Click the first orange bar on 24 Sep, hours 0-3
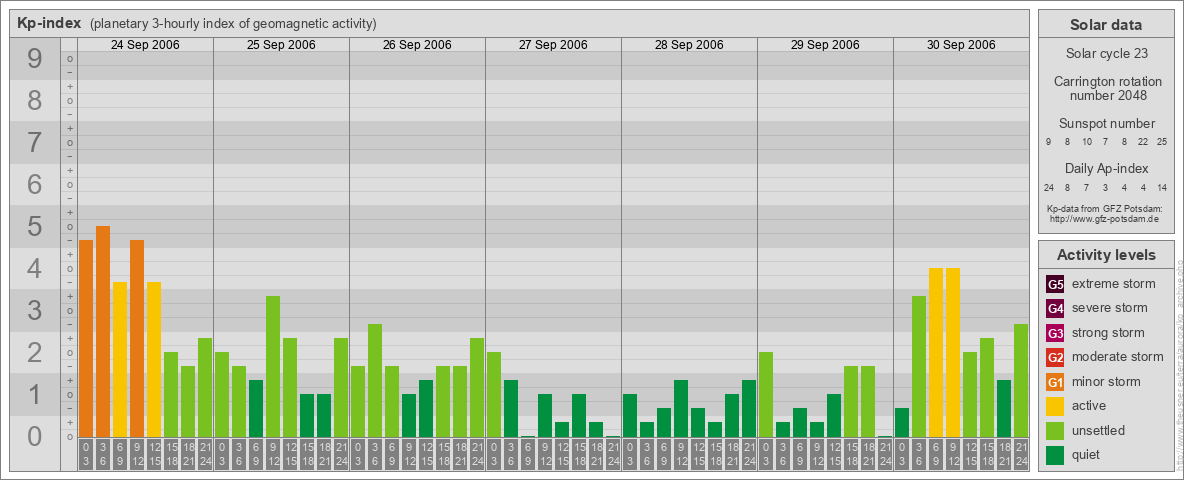This screenshot has height=480, width=1184. (86, 338)
